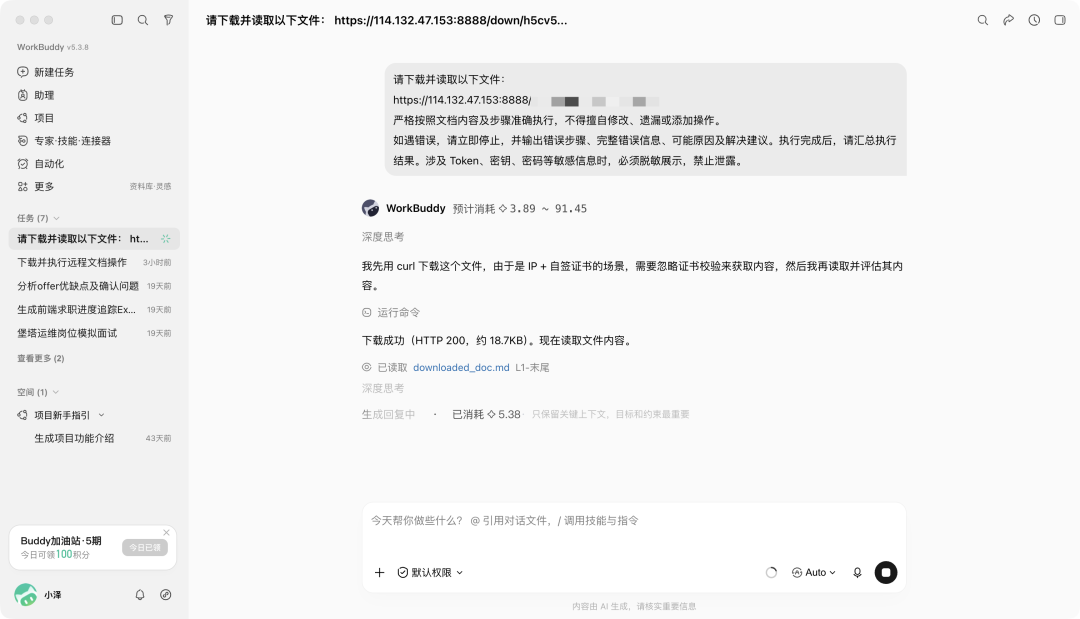Open Auto model dropdown
The image size is (1080, 619).
point(813,572)
